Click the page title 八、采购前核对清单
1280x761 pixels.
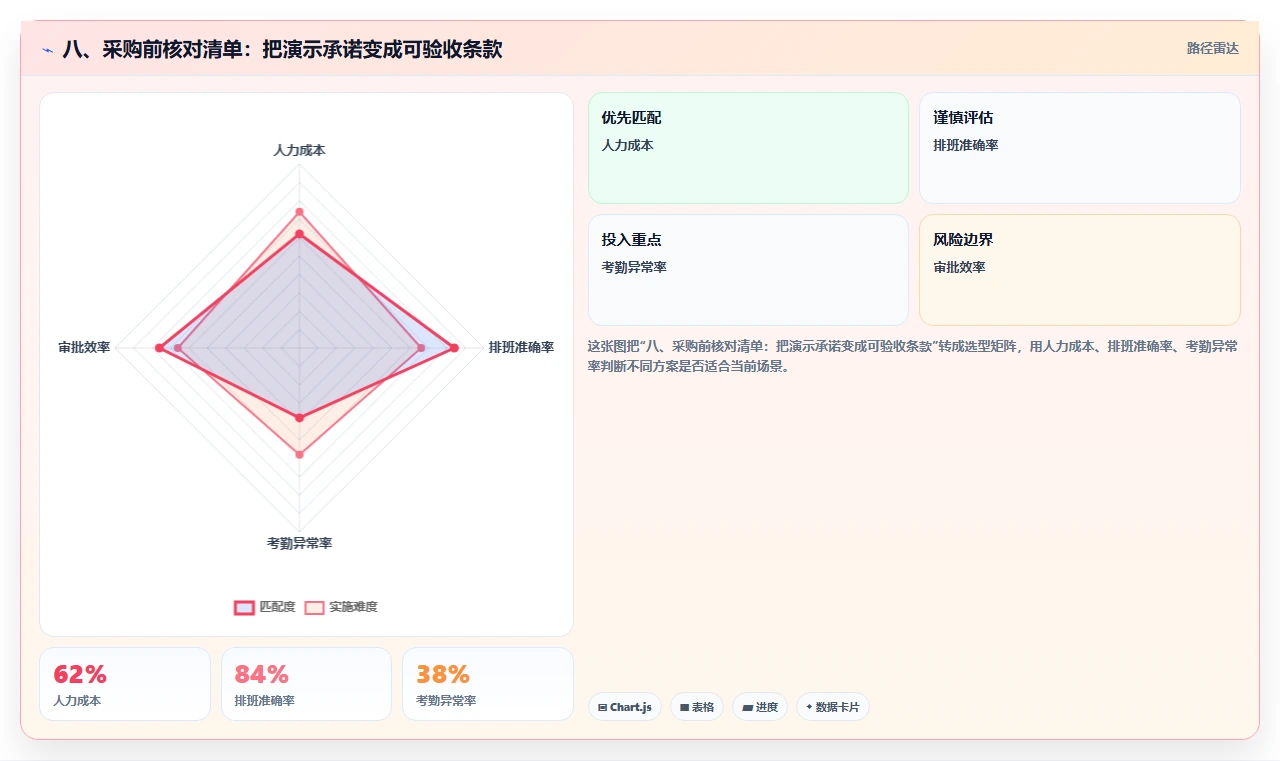(282, 49)
